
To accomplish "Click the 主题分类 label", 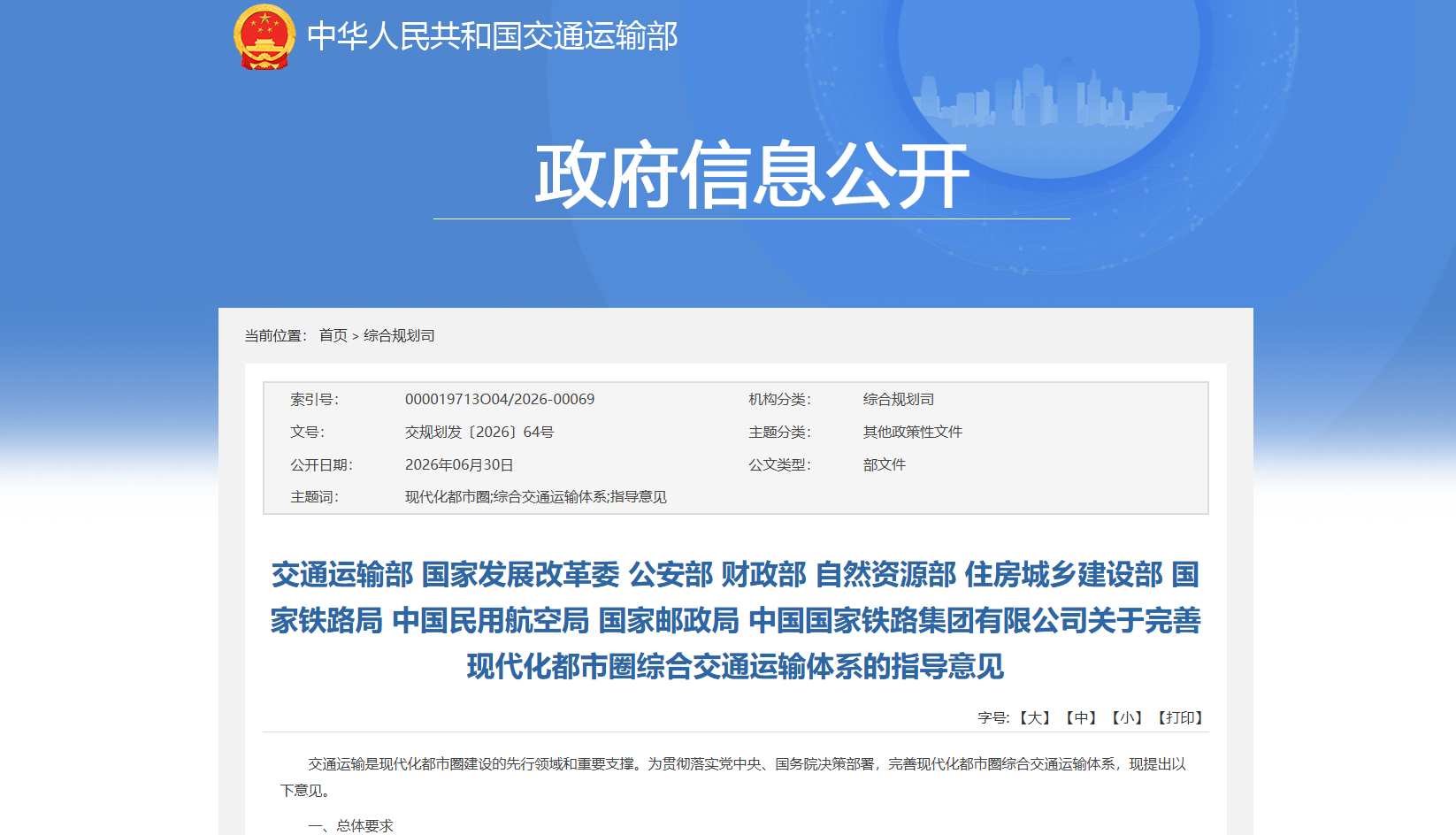I will 780,432.
